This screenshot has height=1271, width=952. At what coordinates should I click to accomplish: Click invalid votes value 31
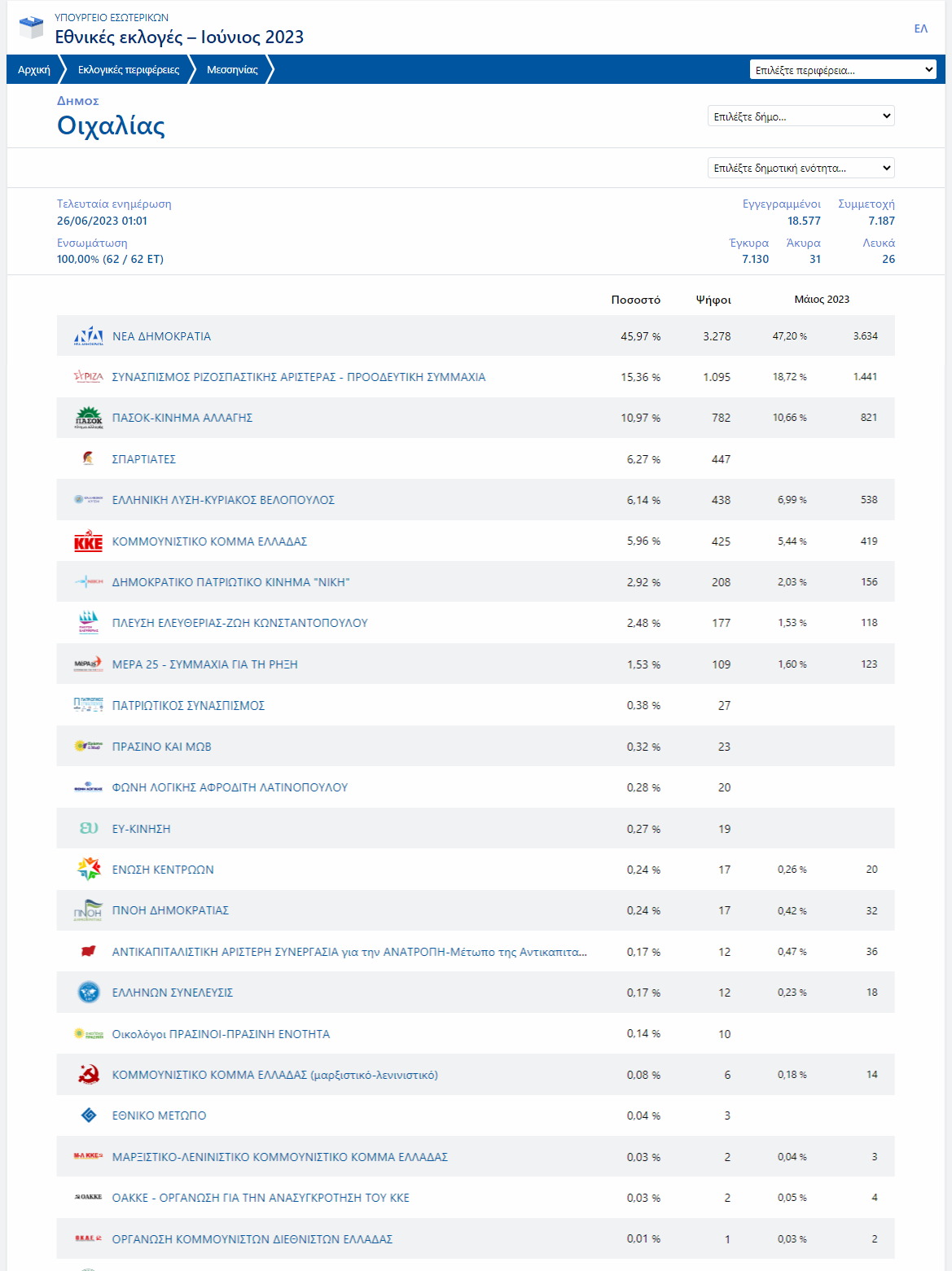(x=815, y=259)
